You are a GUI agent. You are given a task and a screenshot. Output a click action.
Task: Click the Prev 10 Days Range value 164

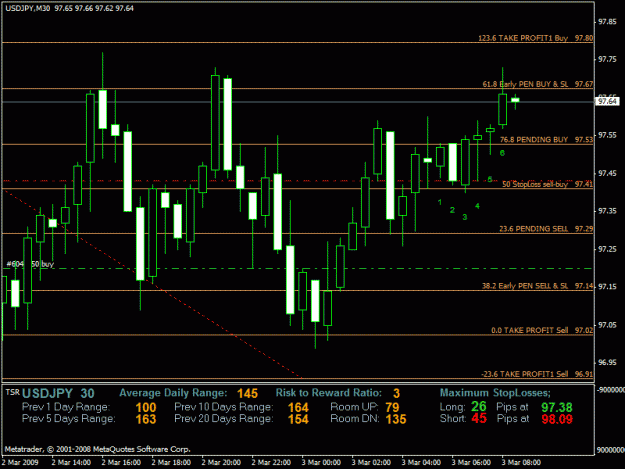pos(298,408)
